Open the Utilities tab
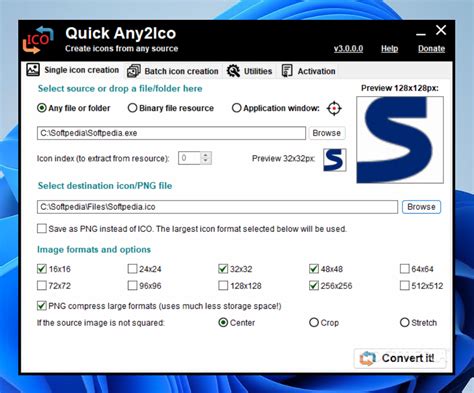 coord(249,71)
